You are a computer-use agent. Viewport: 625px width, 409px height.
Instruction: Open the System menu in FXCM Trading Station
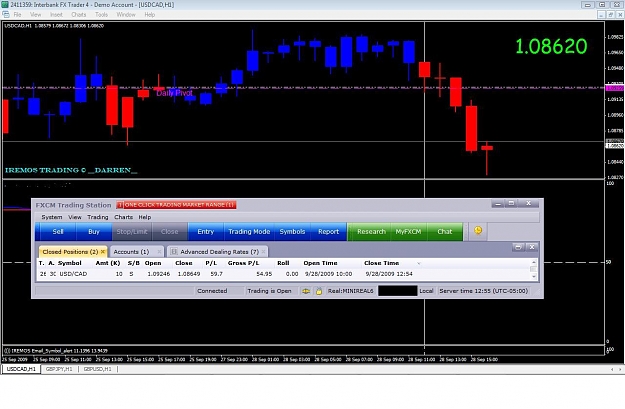click(x=52, y=217)
